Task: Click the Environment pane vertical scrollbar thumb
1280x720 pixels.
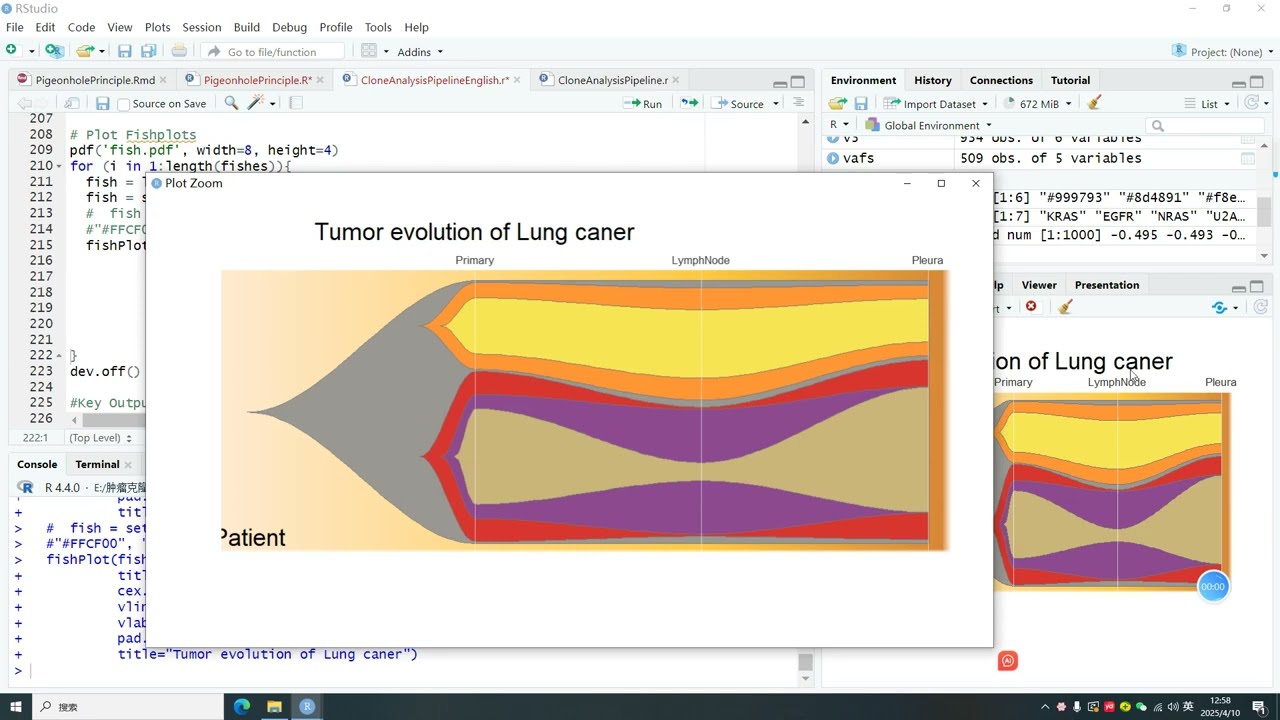Action: coord(1264,210)
